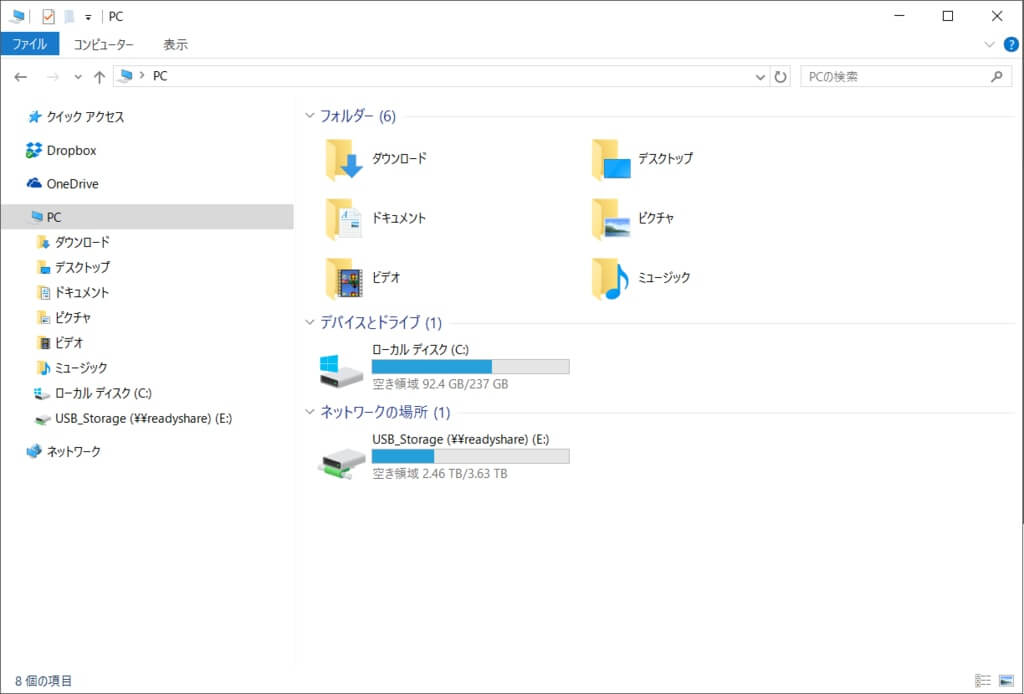Click the Properties checkmark icon in title bar
This screenshot has width=1024, height=694.
(48, 17)
